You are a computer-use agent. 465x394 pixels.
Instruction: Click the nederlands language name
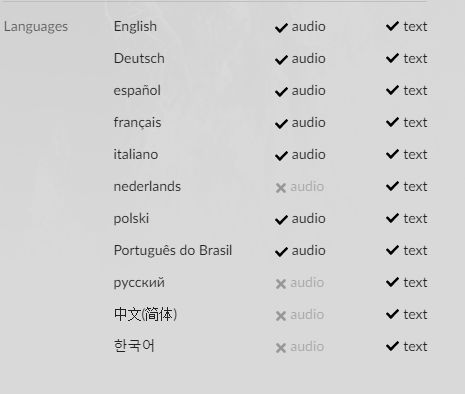click(x=147, y=187)
